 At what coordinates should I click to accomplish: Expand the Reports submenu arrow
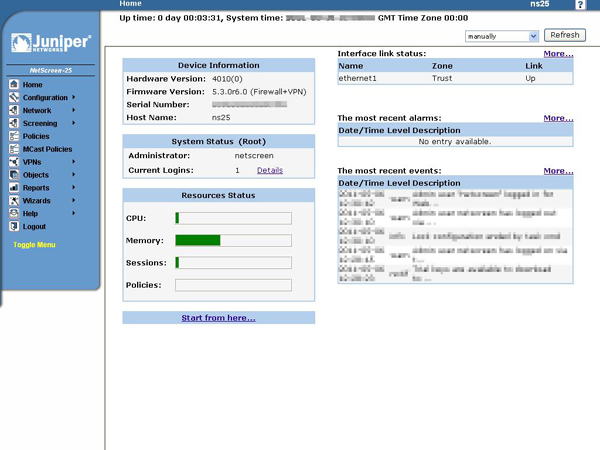(x=73, y=188)
